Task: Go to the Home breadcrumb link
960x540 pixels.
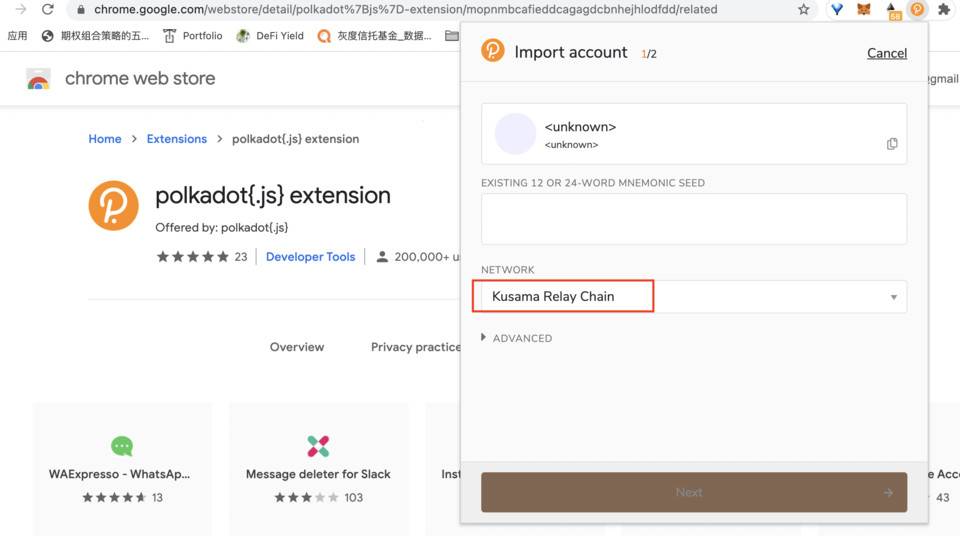Action: [x=105, y=139]
